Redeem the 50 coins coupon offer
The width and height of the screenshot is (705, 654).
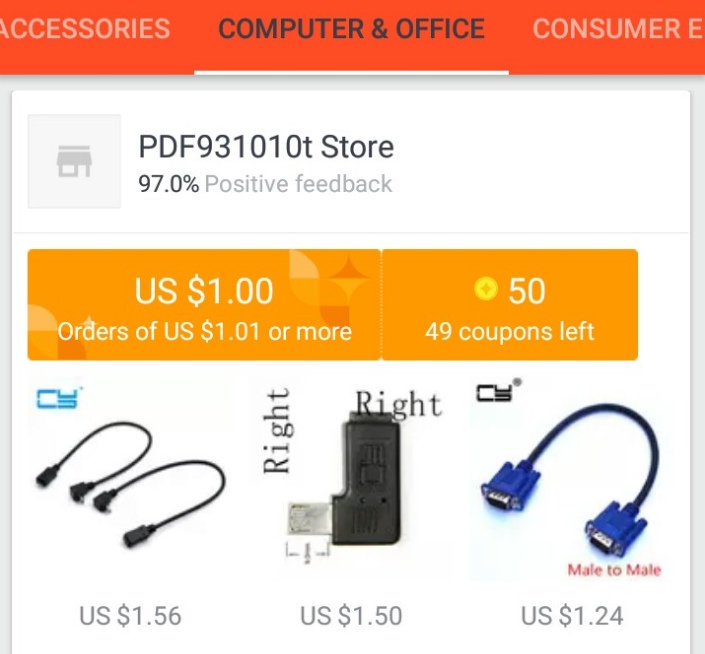[x=510, y=304]
